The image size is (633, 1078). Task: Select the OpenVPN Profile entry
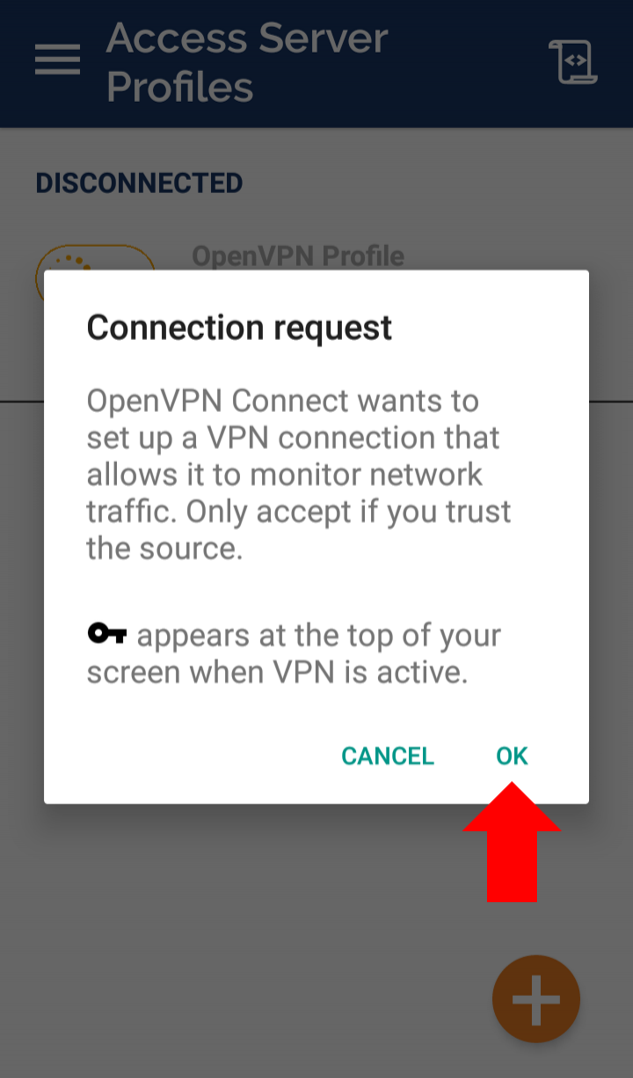click(298, 256)
